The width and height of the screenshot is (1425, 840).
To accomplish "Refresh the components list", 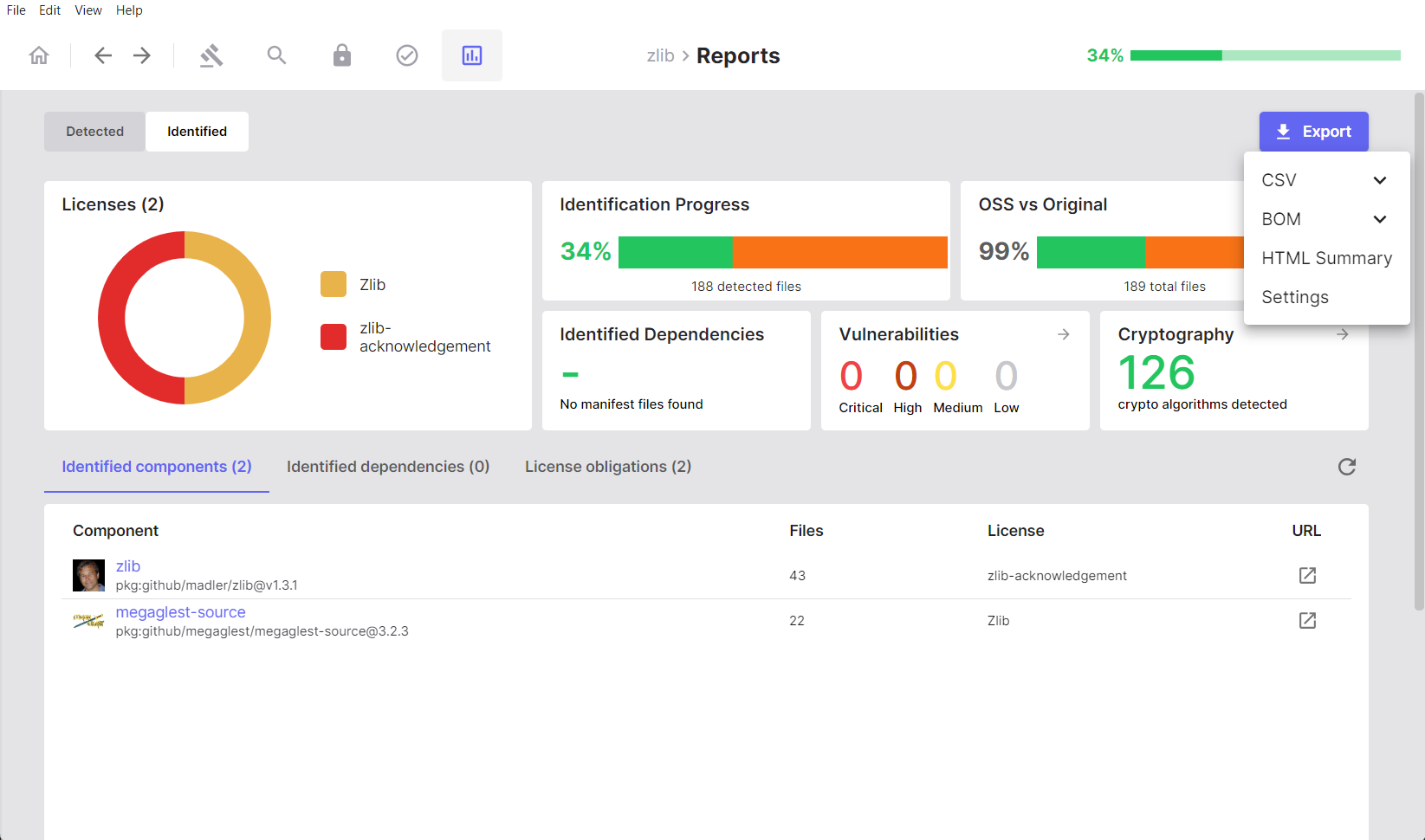I will point(1347,467).
